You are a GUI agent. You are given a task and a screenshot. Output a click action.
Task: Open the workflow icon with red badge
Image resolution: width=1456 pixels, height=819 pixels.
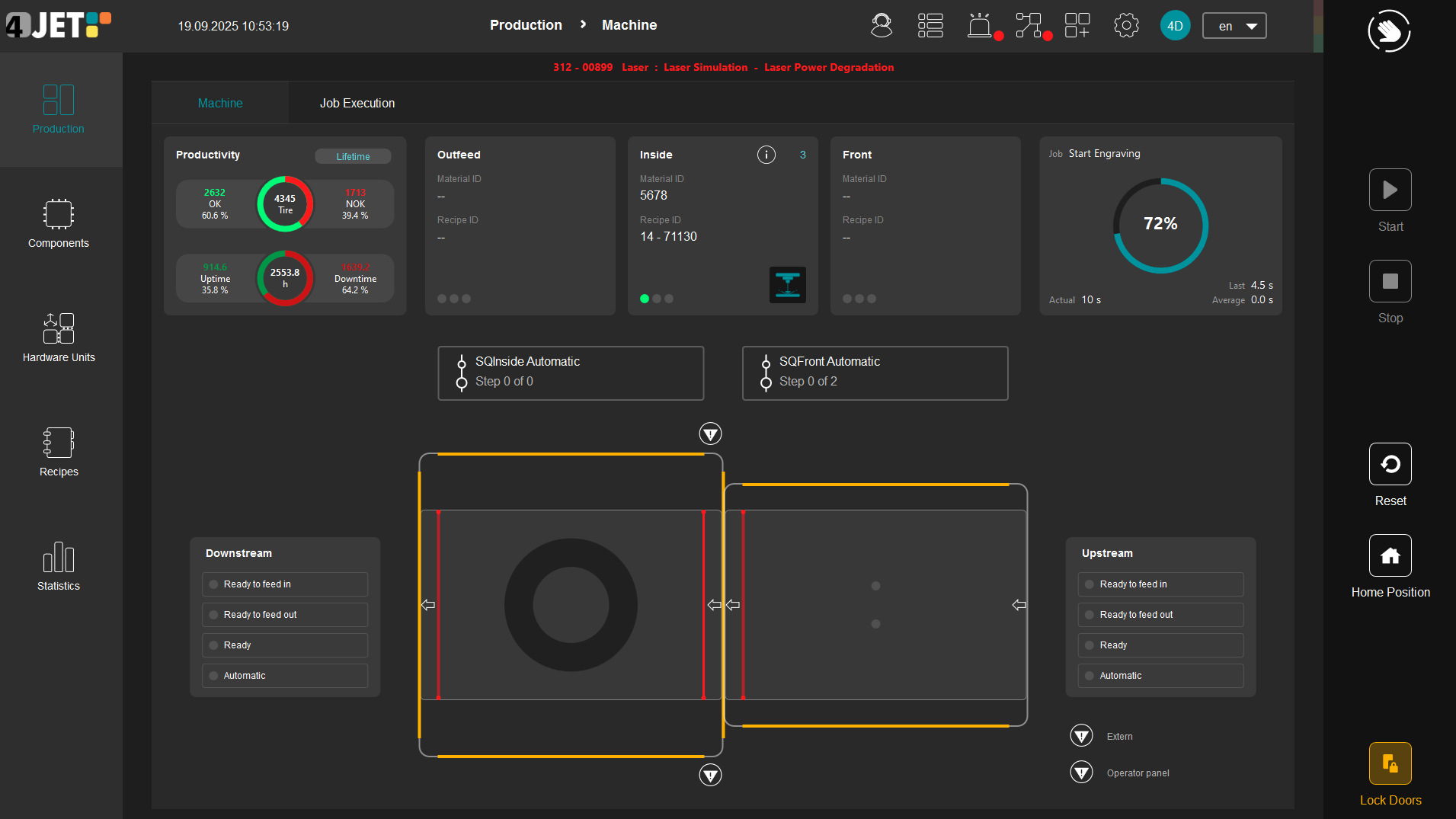click(1030, 25)
